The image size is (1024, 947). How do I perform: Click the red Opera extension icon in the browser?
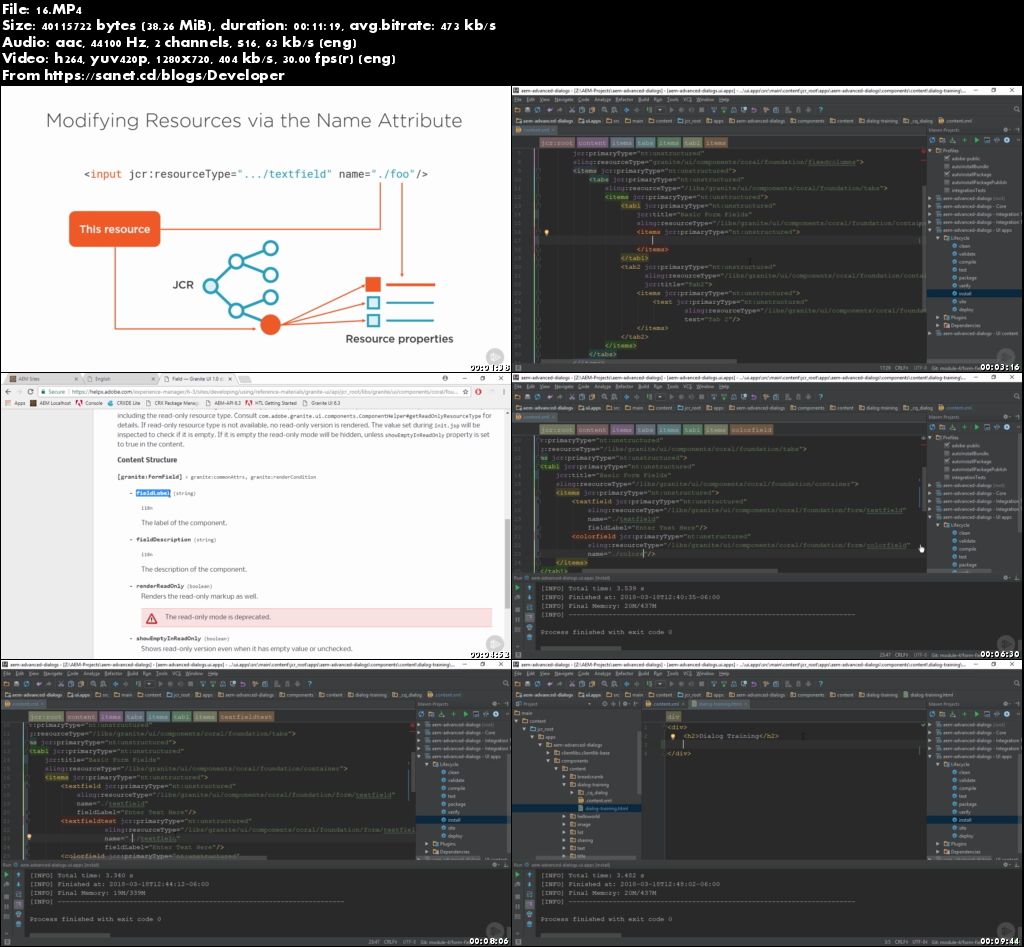point(478,392)
